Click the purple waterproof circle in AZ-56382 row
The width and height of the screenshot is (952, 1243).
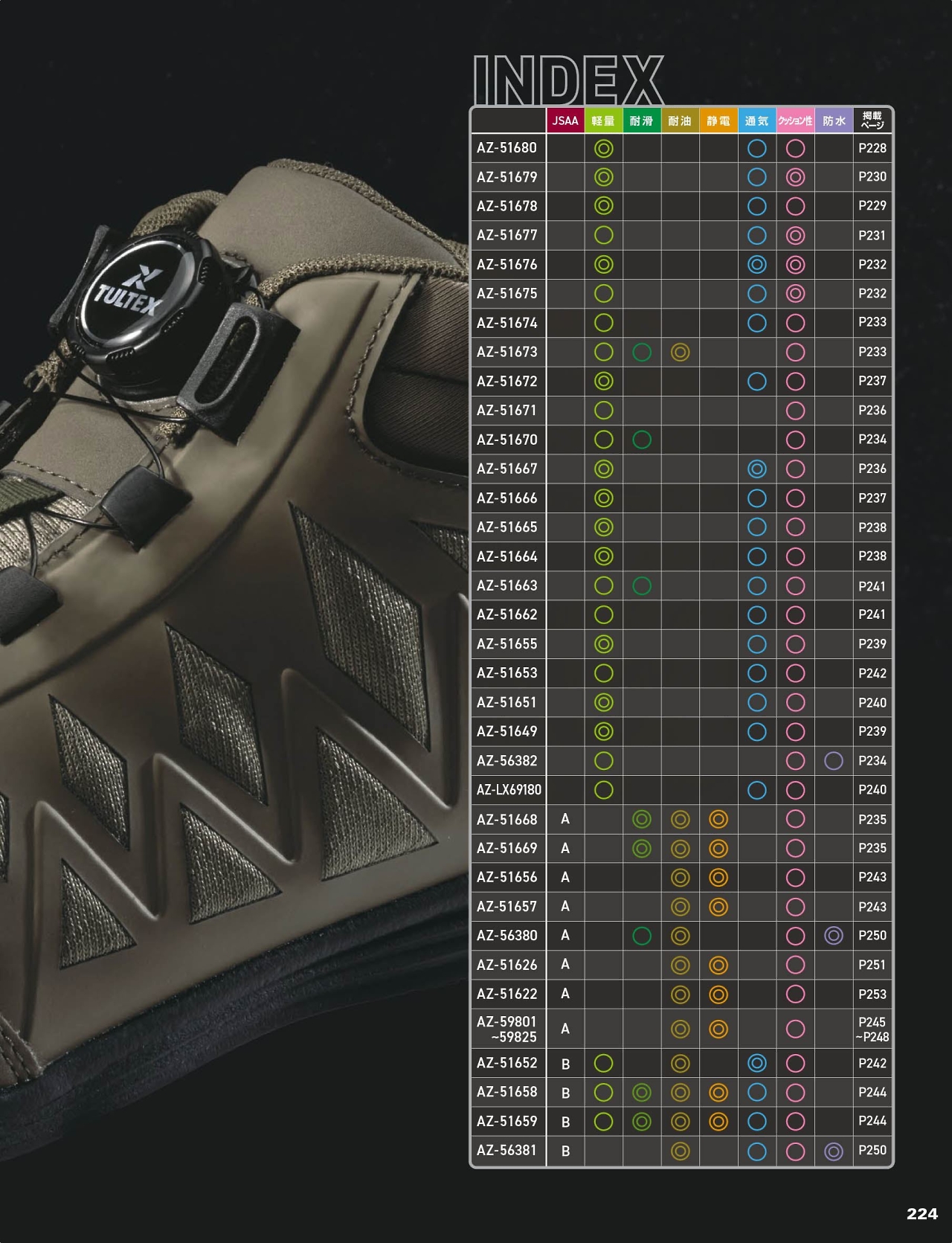tap(833, 760)
